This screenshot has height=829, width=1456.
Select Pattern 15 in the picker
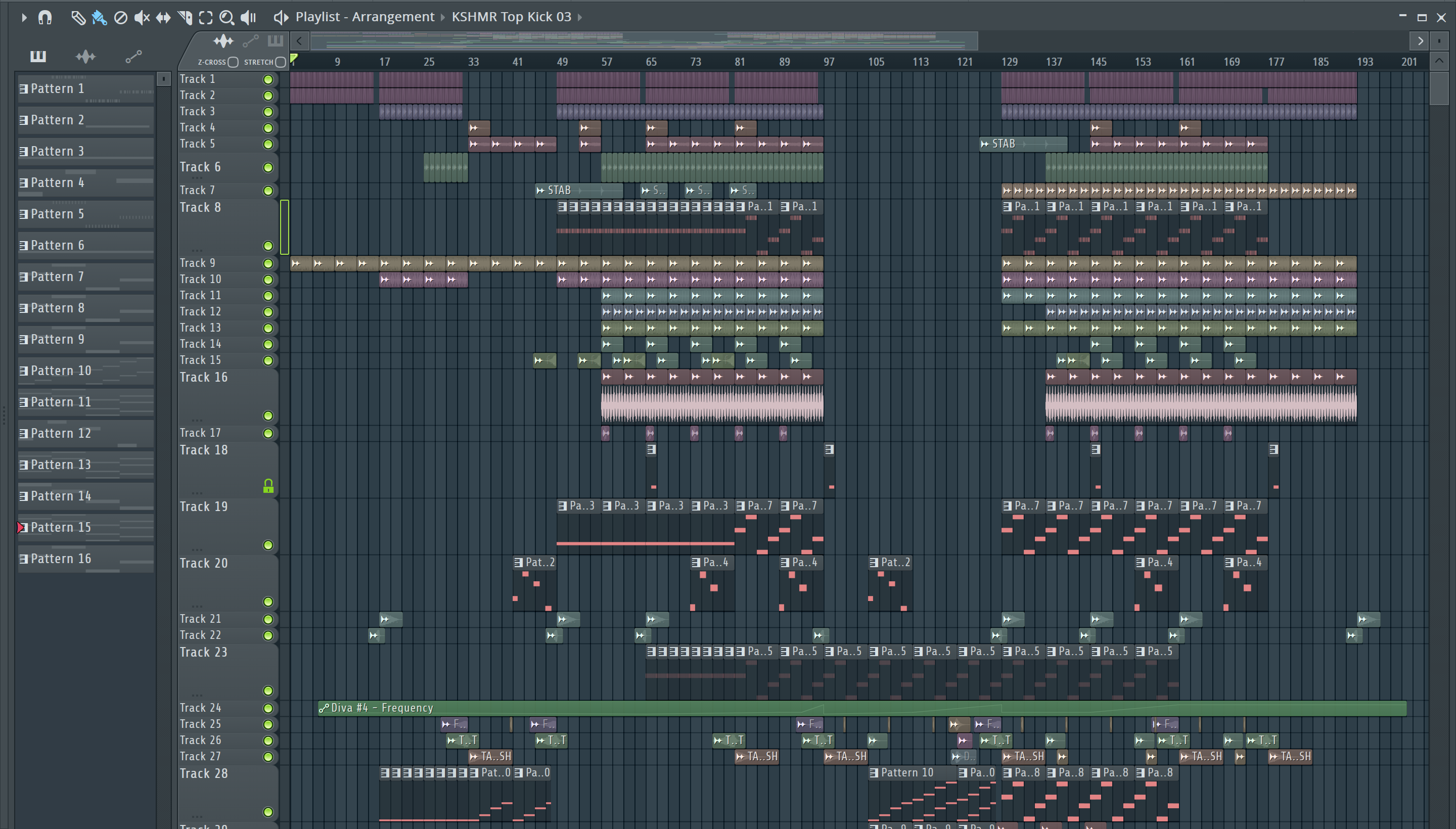click(85, 527)
